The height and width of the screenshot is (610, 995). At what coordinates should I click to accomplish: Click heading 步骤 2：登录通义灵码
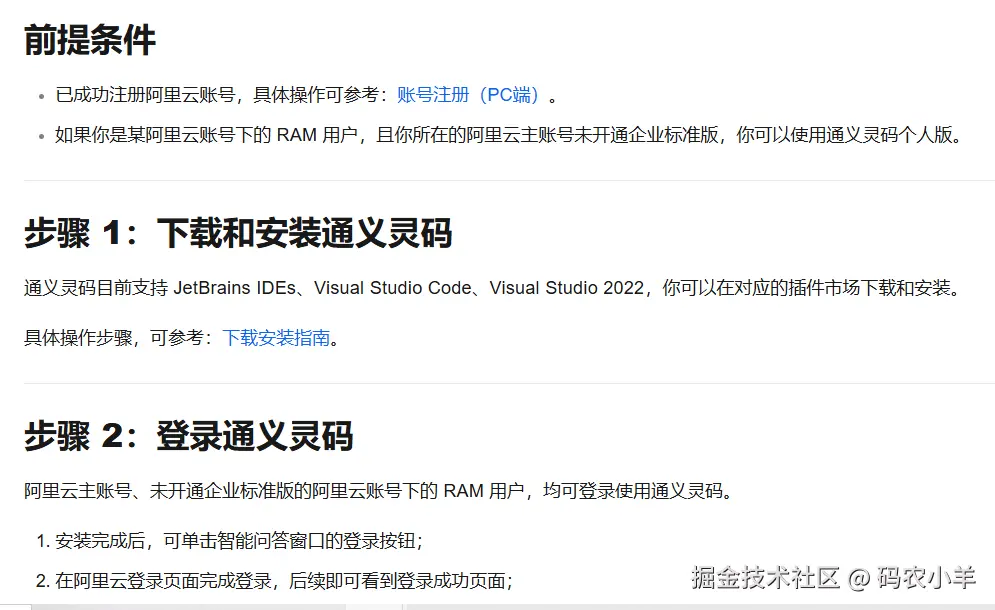[188, 436]
